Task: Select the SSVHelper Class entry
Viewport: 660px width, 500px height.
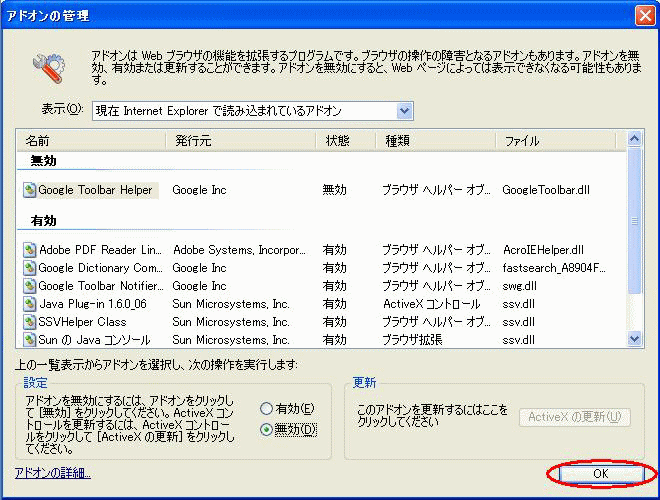Action: (x=82, y=322)
